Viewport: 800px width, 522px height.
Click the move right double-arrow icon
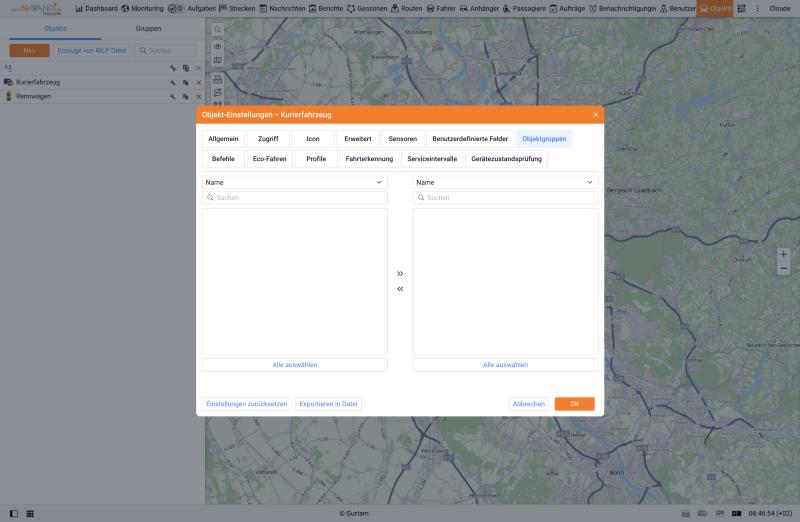[400, 274]
